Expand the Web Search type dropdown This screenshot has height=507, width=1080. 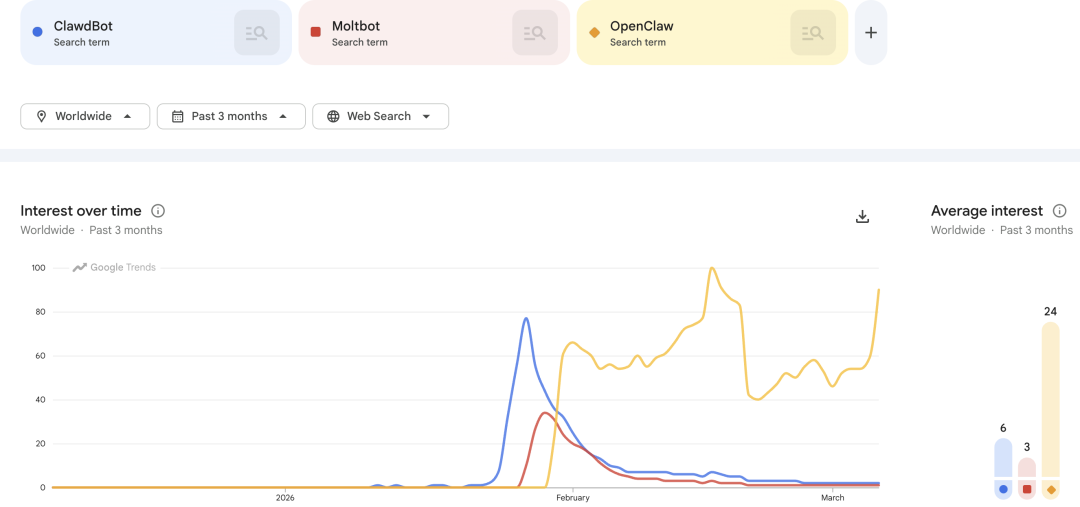426,116
